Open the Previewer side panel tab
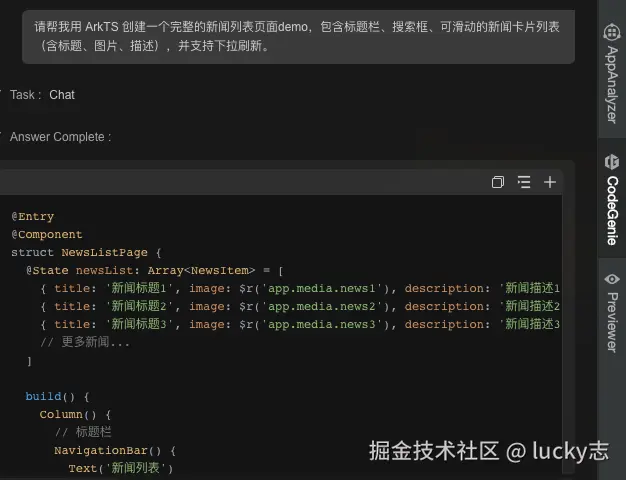Viewport: 626px width, 480px height. pyautogui.click(x=612, y=313)
